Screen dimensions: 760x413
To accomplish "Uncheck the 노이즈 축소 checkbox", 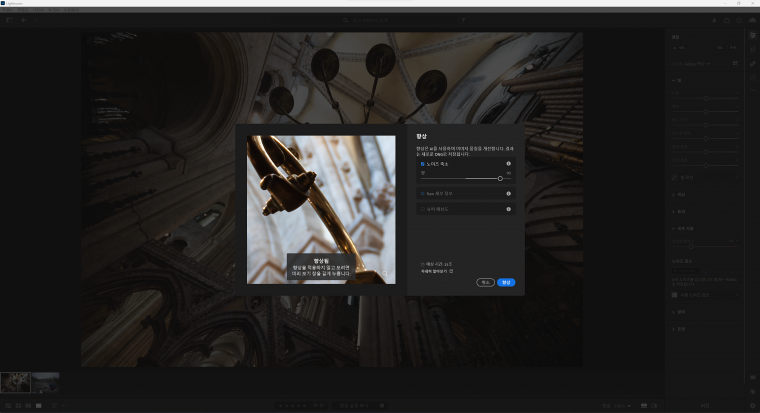I will point(423,164).
